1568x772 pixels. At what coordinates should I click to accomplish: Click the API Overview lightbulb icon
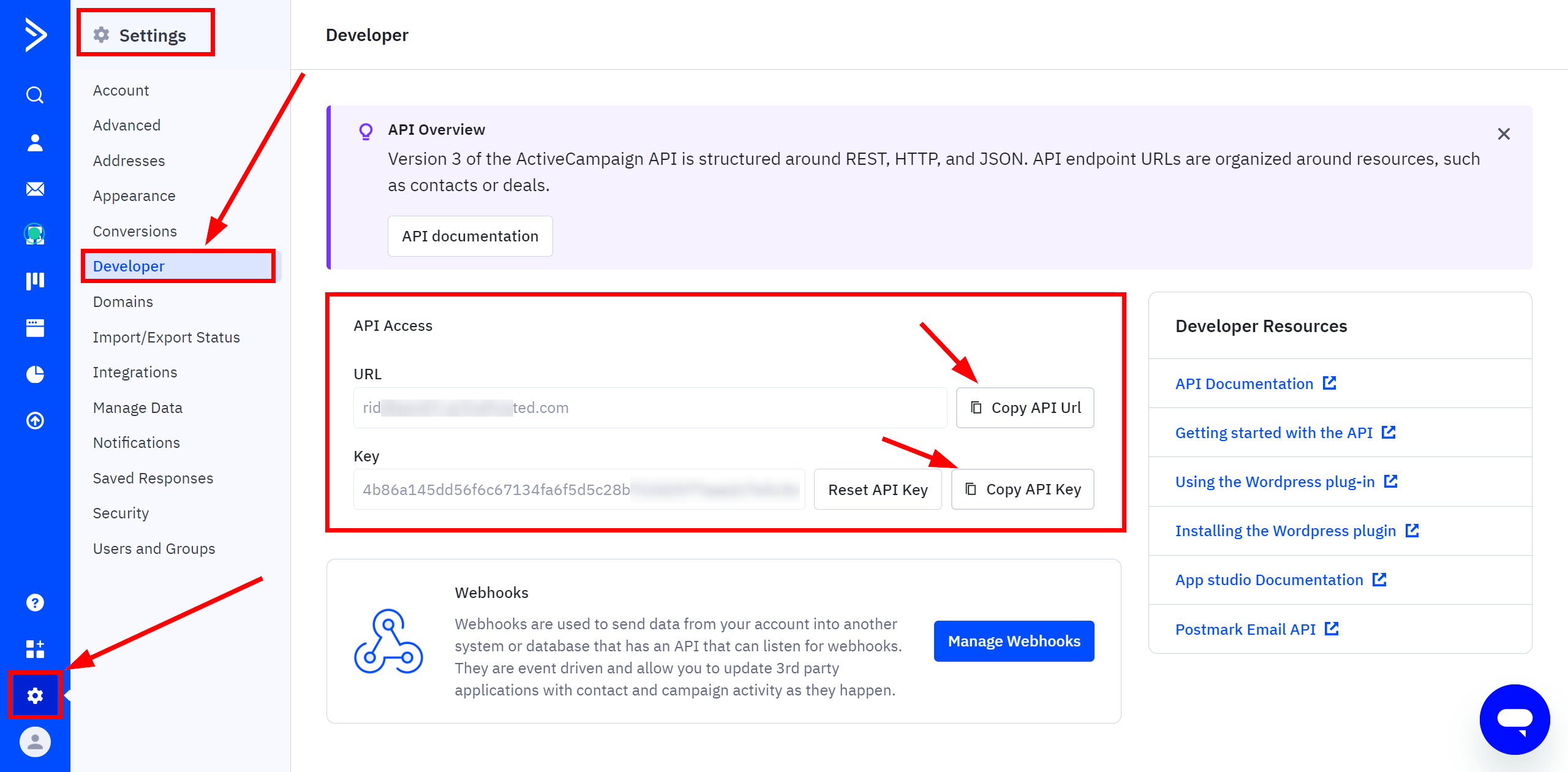tap(366, 131)
